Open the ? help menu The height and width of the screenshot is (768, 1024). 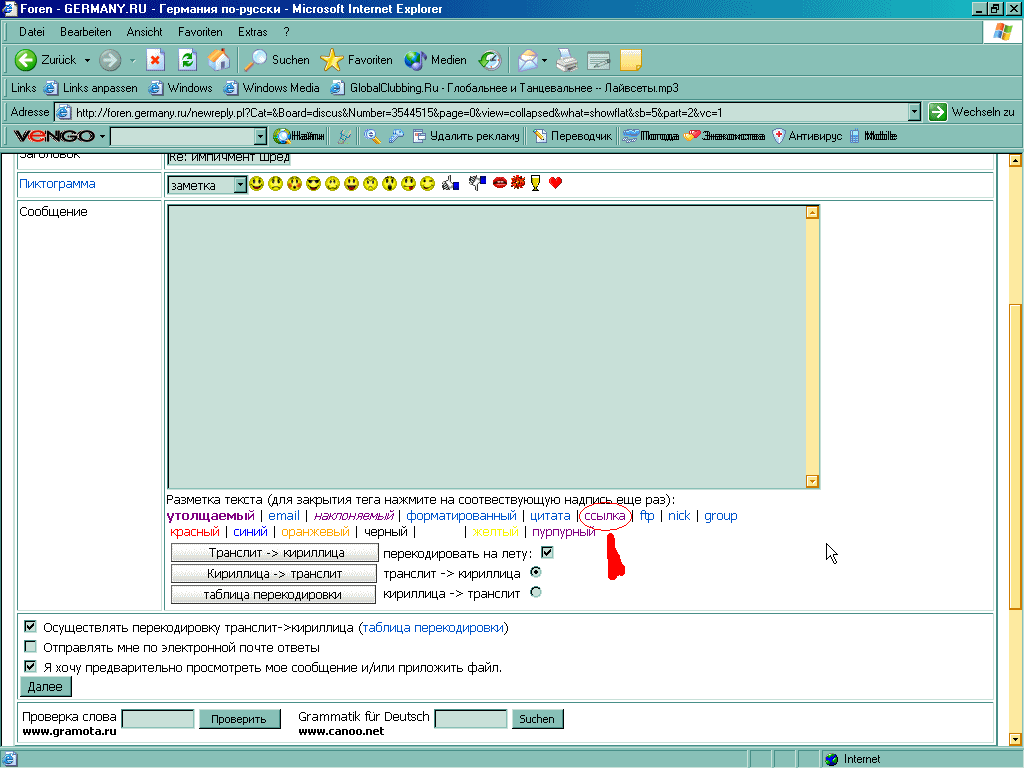point(286,32)
